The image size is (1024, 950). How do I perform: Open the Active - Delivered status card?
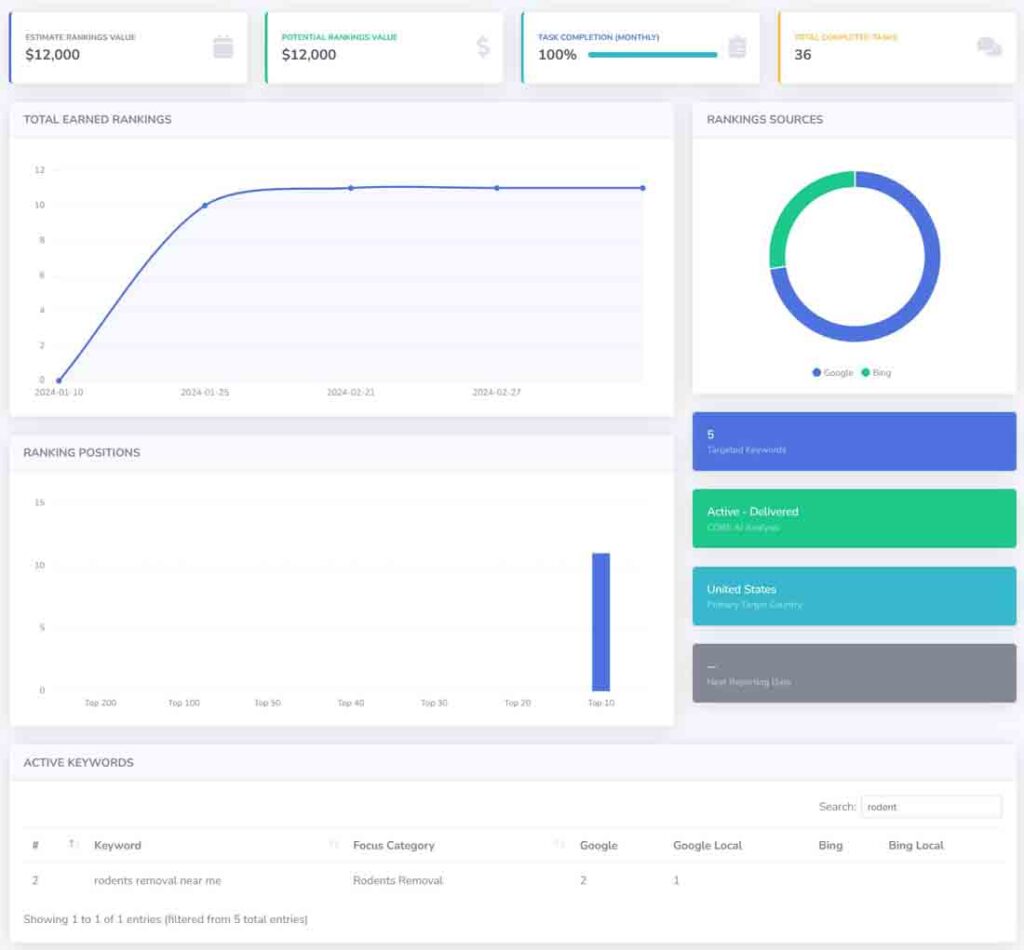coord(854,518)
